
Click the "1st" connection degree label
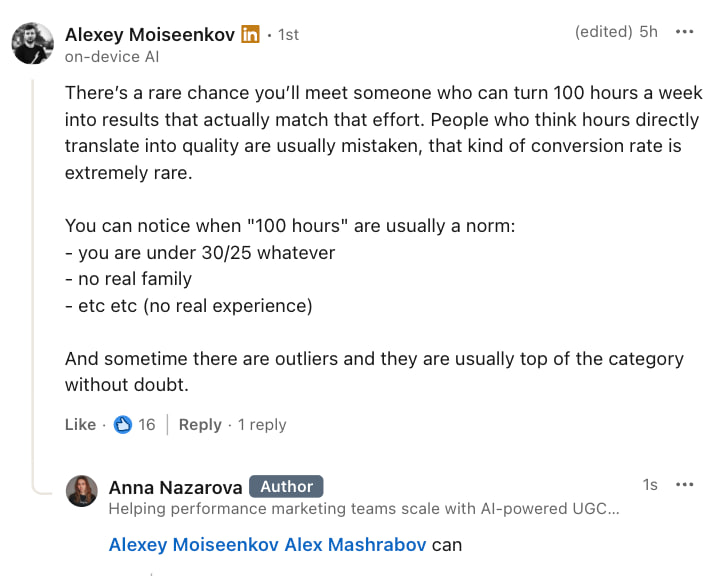tap(288, 35)
